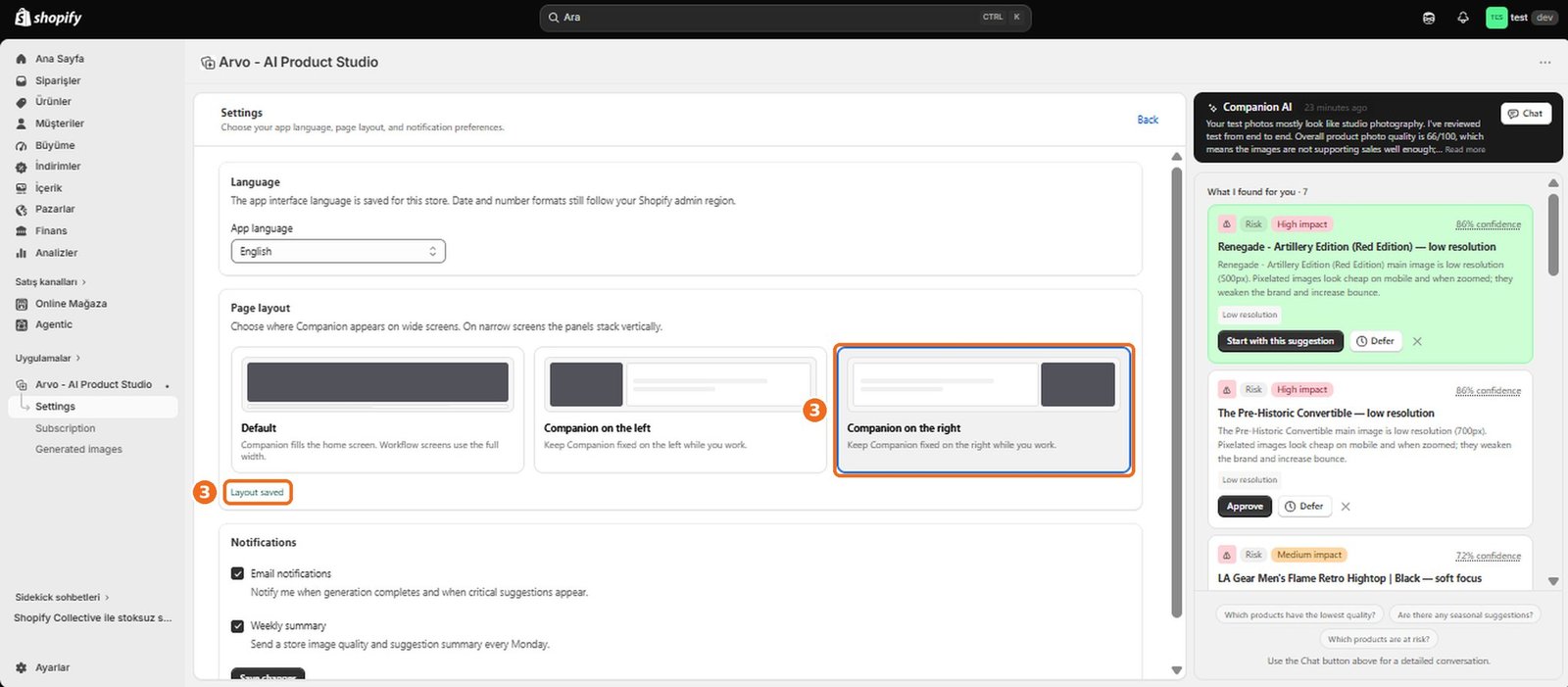Ask about seasonal suggestions
This screenshot has width=1568, height=687.
(1465, 615)
